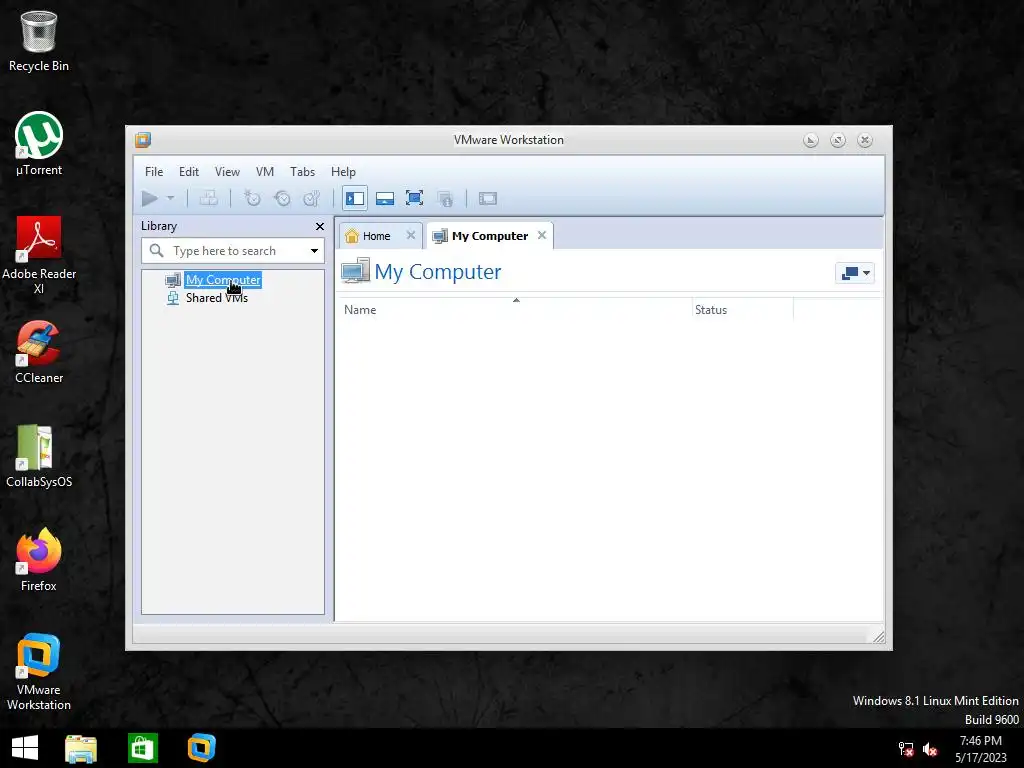The height and width of the screenshot is (768, 1024).
Task: Open the Edit menu
Action: pyautogui.click(x=189, y=172)
